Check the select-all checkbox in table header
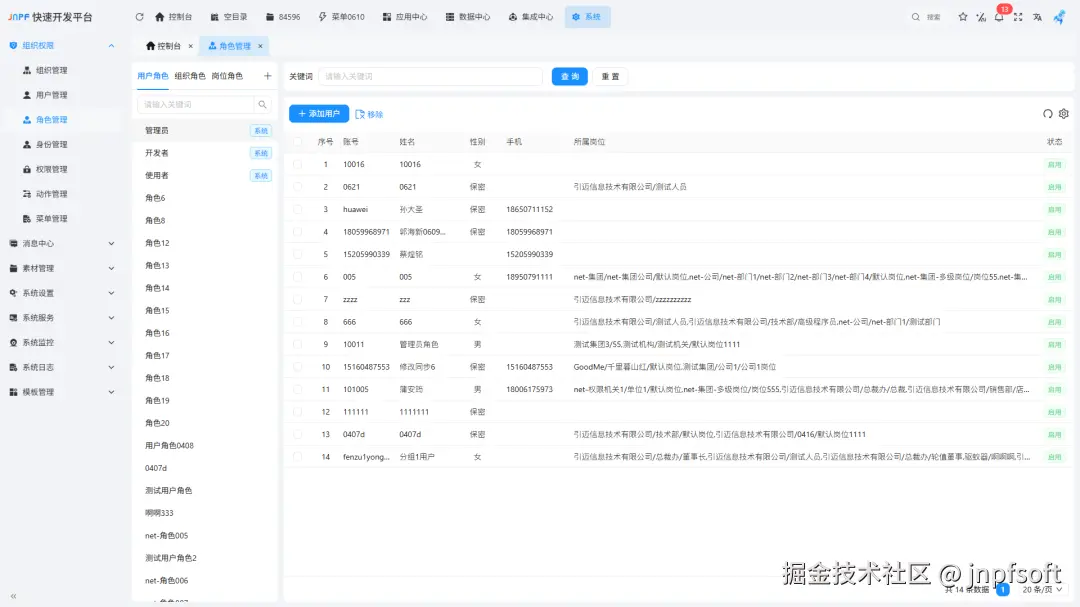 pyautogui.click(x=297, y=141)
